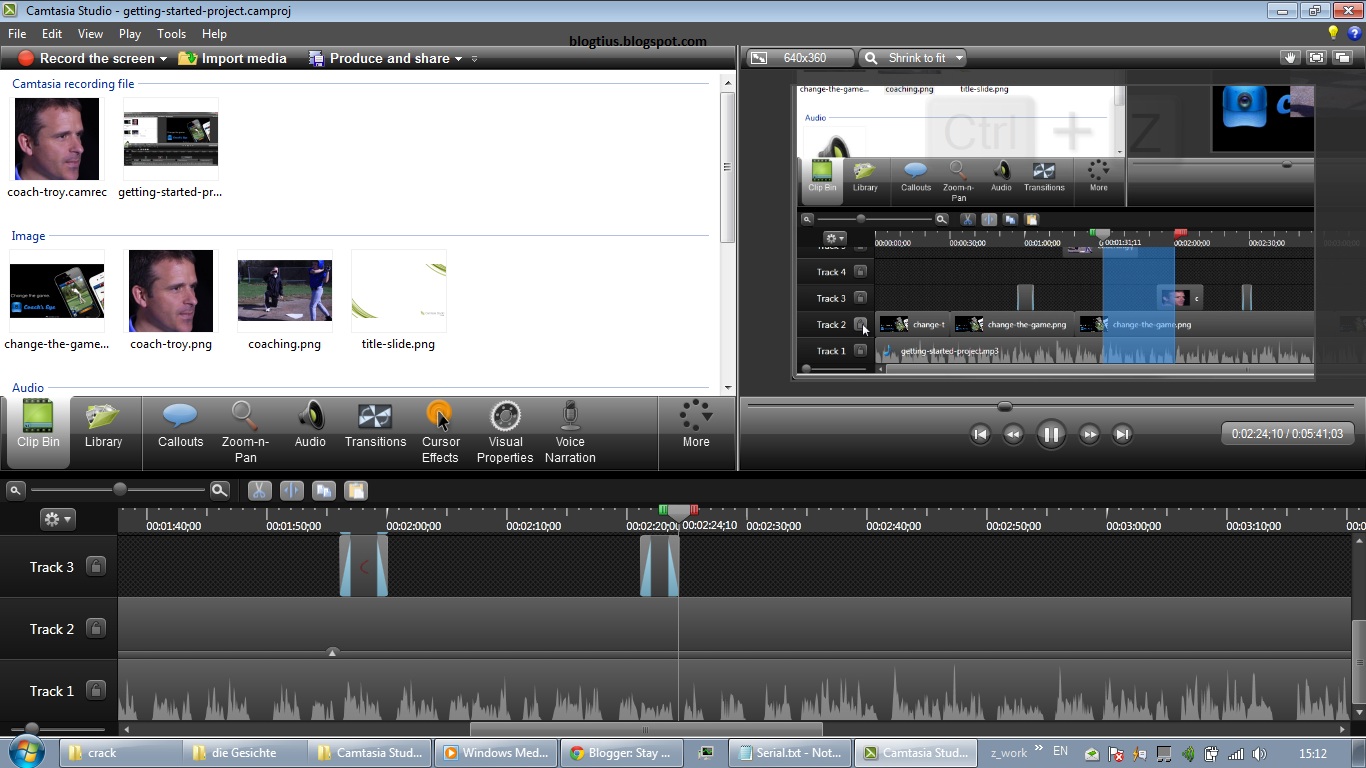Click the Split tool on timeline toolbar
The image size is (1366, 768).
point(291,490)
